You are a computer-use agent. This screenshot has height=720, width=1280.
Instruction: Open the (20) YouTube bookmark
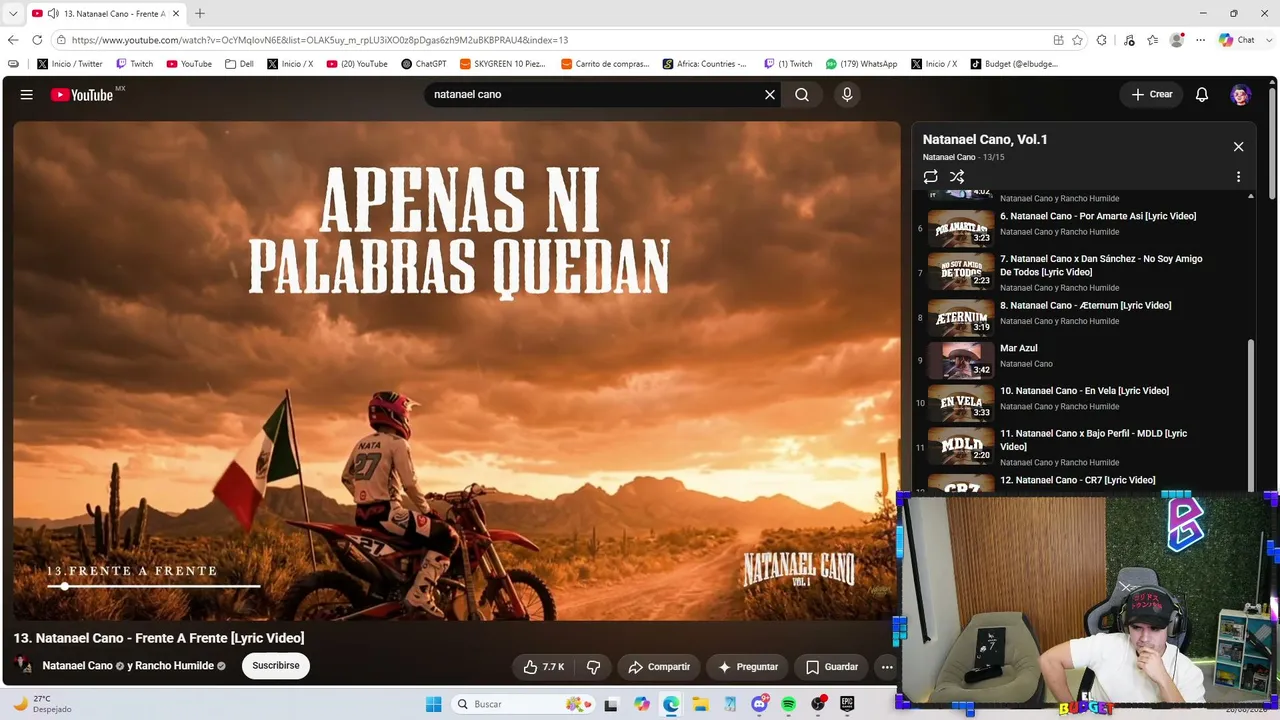[x=357, y=64]
